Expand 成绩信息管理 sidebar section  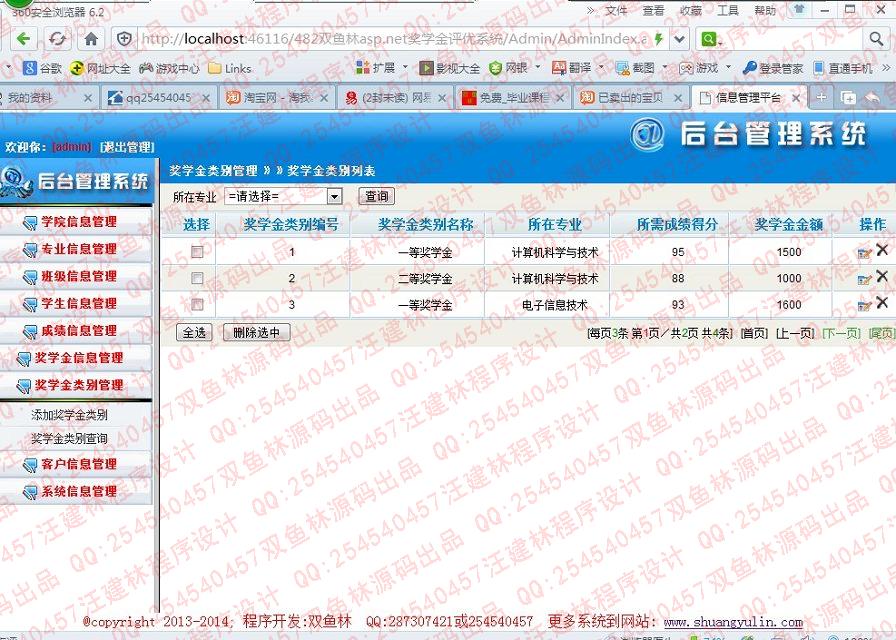click(76, 330)
